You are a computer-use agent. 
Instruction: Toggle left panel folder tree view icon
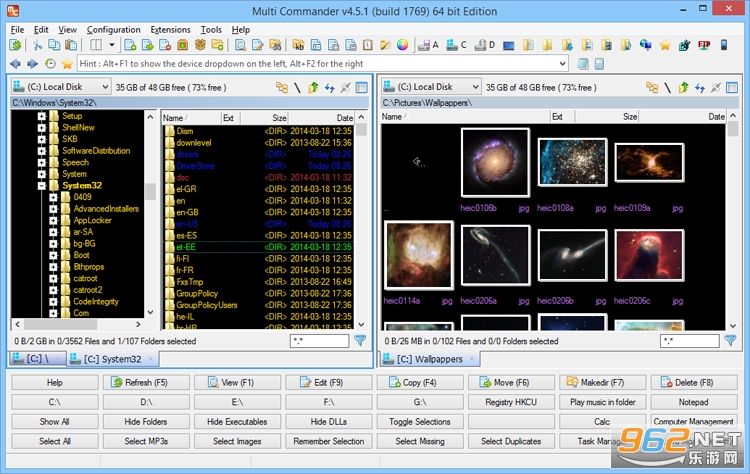tap(282, 88)
